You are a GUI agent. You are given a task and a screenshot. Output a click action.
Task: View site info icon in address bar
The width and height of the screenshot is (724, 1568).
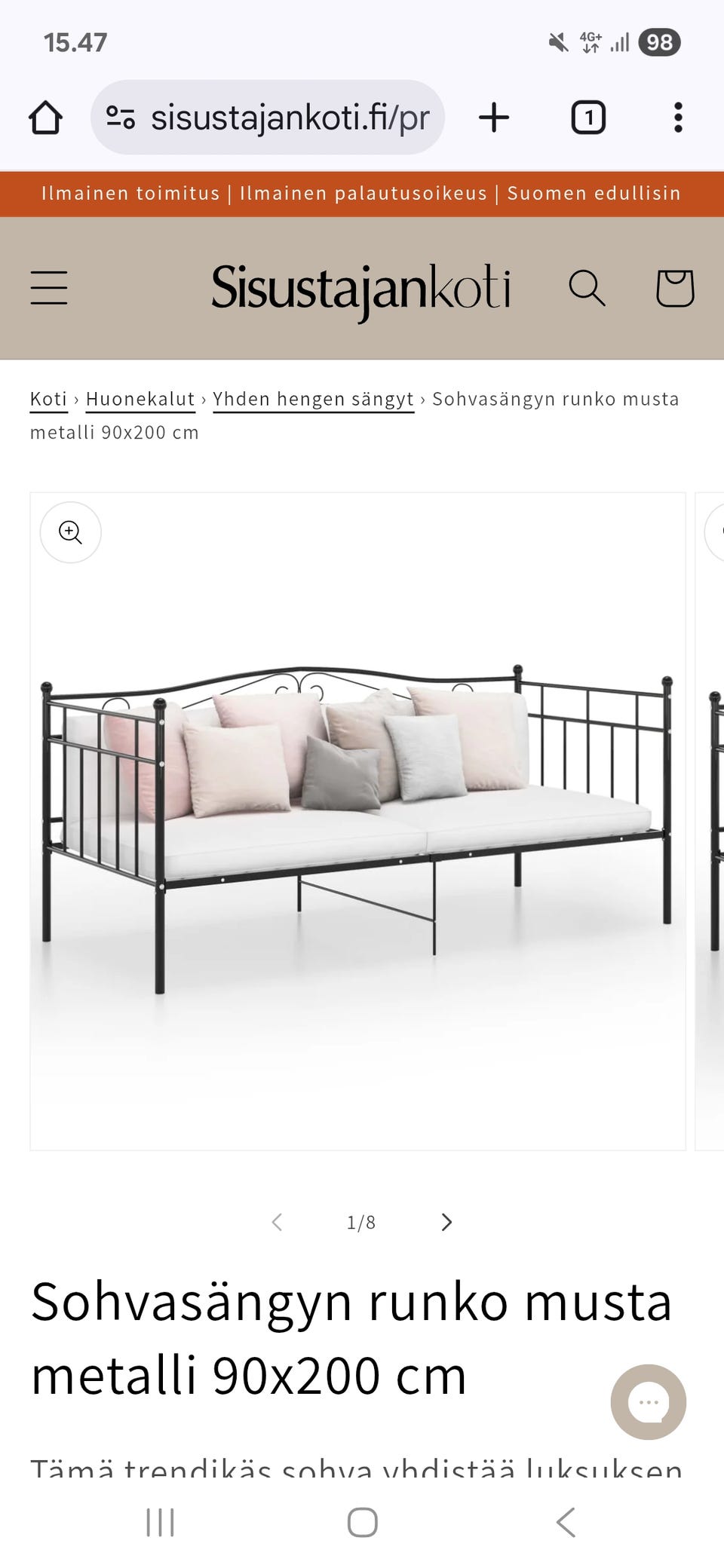pyautogui.click(x=121, y=118)
